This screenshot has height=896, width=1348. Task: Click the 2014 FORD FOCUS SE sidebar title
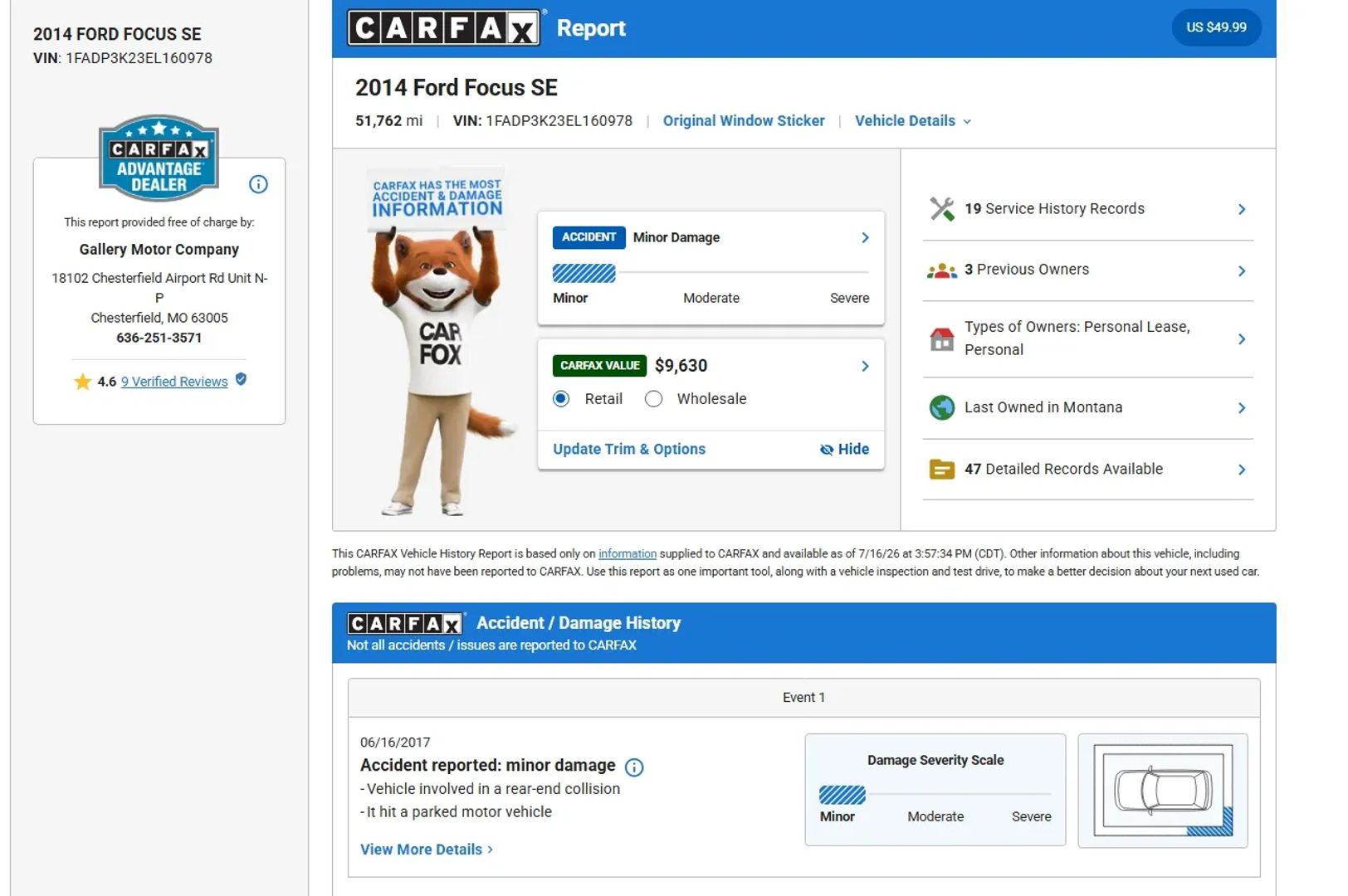[x=117, y=34]
